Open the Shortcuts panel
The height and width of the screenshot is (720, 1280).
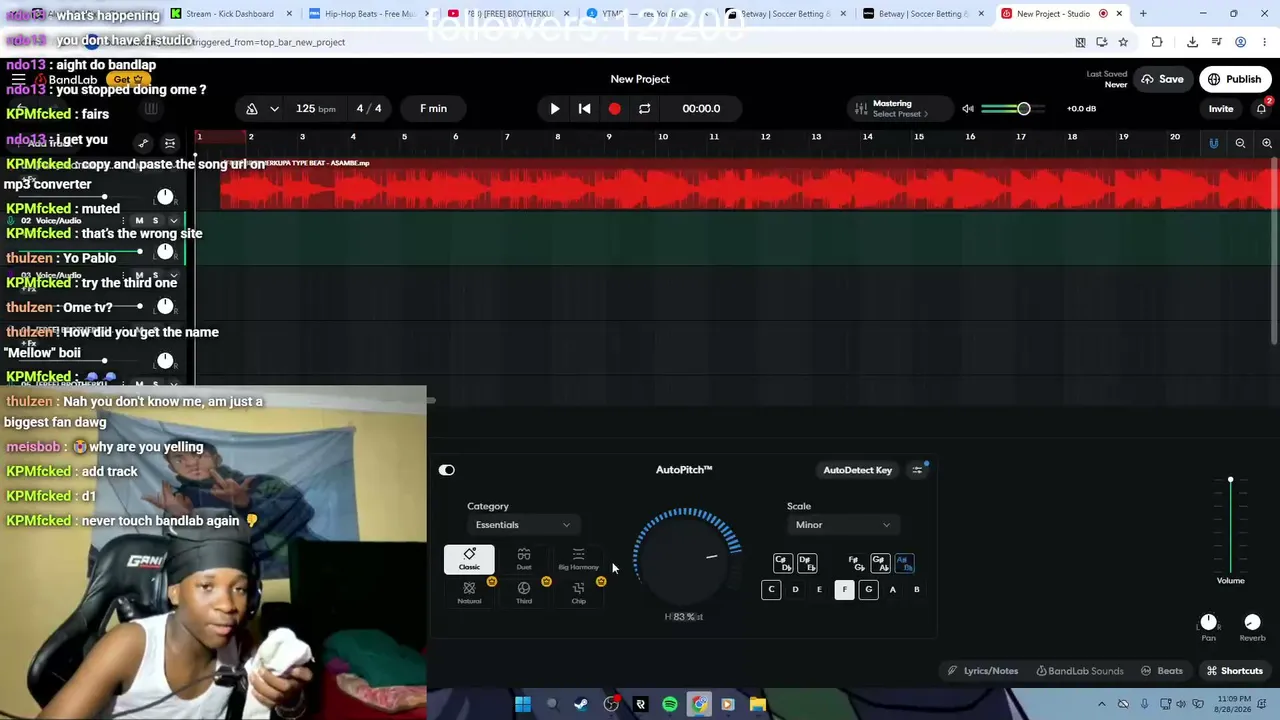(1234, 671)
